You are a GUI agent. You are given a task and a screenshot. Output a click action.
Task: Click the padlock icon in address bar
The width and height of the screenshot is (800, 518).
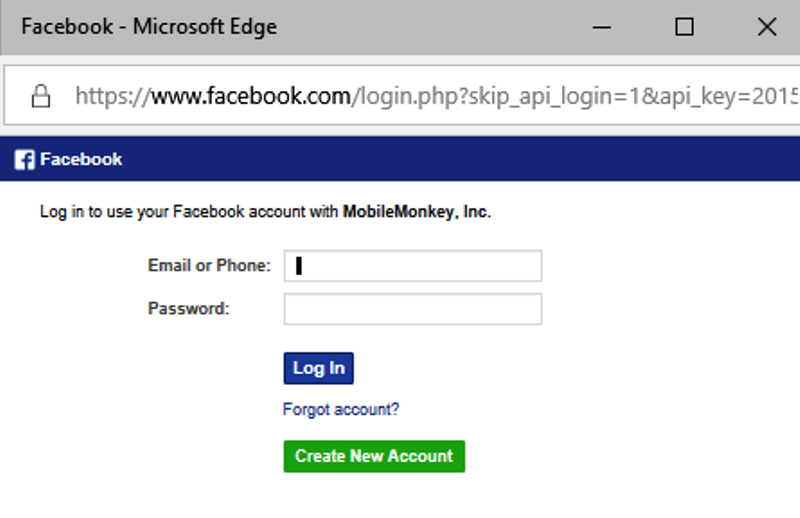point(41,96)
